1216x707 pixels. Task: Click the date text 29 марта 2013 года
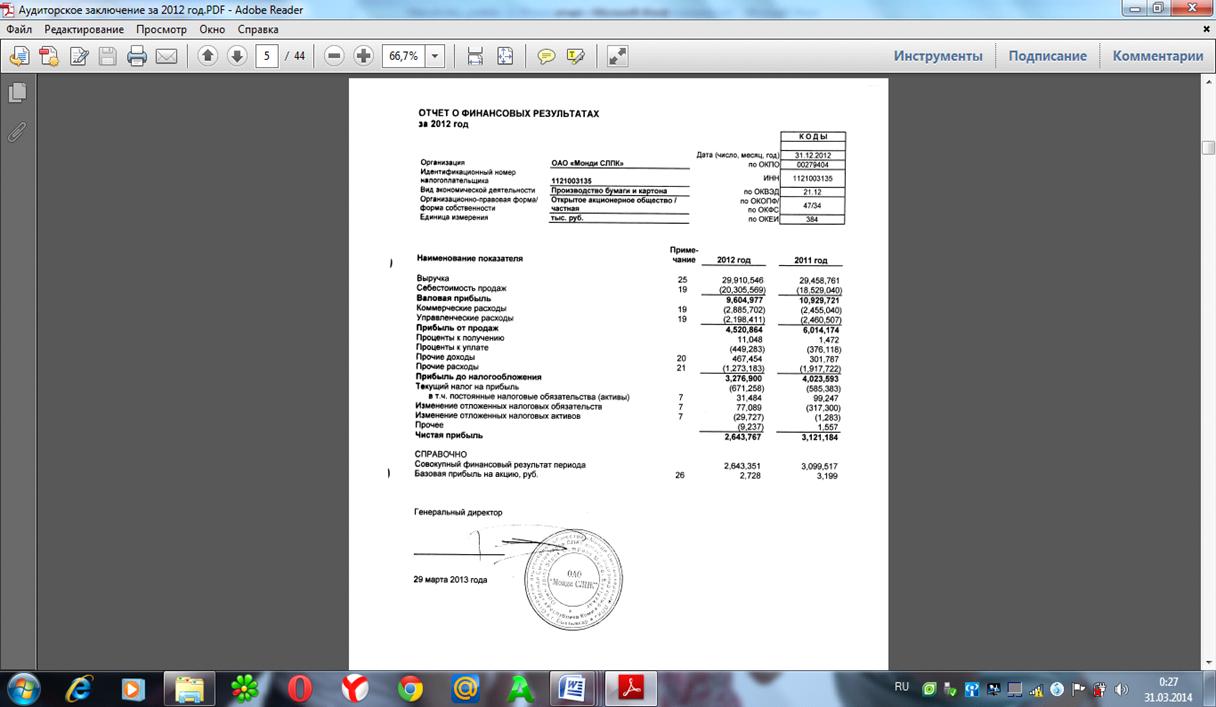coord(451,580)
